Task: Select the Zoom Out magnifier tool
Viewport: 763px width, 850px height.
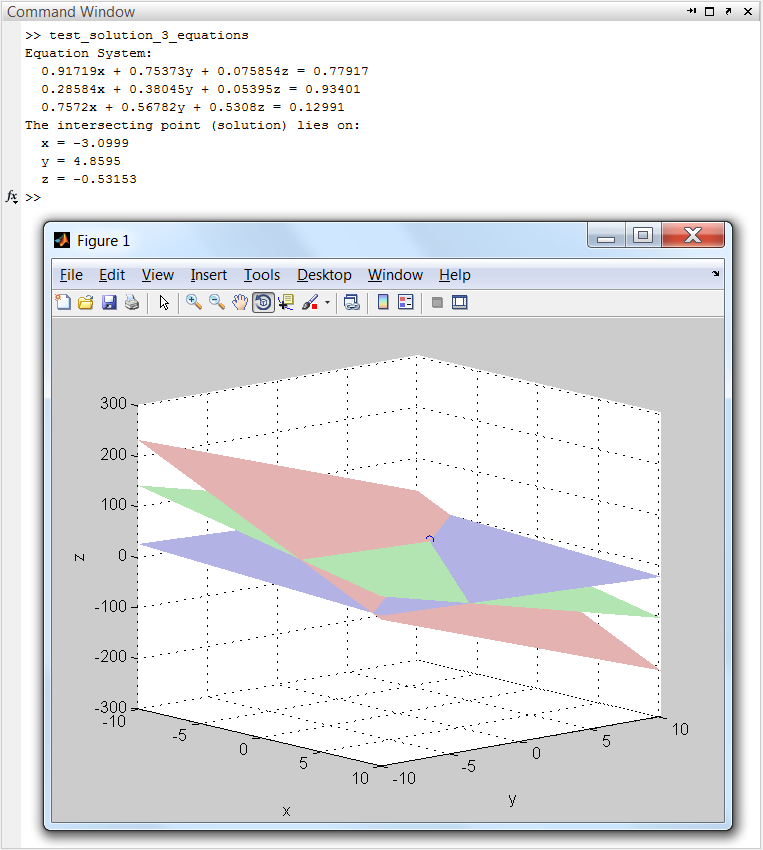Action: tap(216, 303)
